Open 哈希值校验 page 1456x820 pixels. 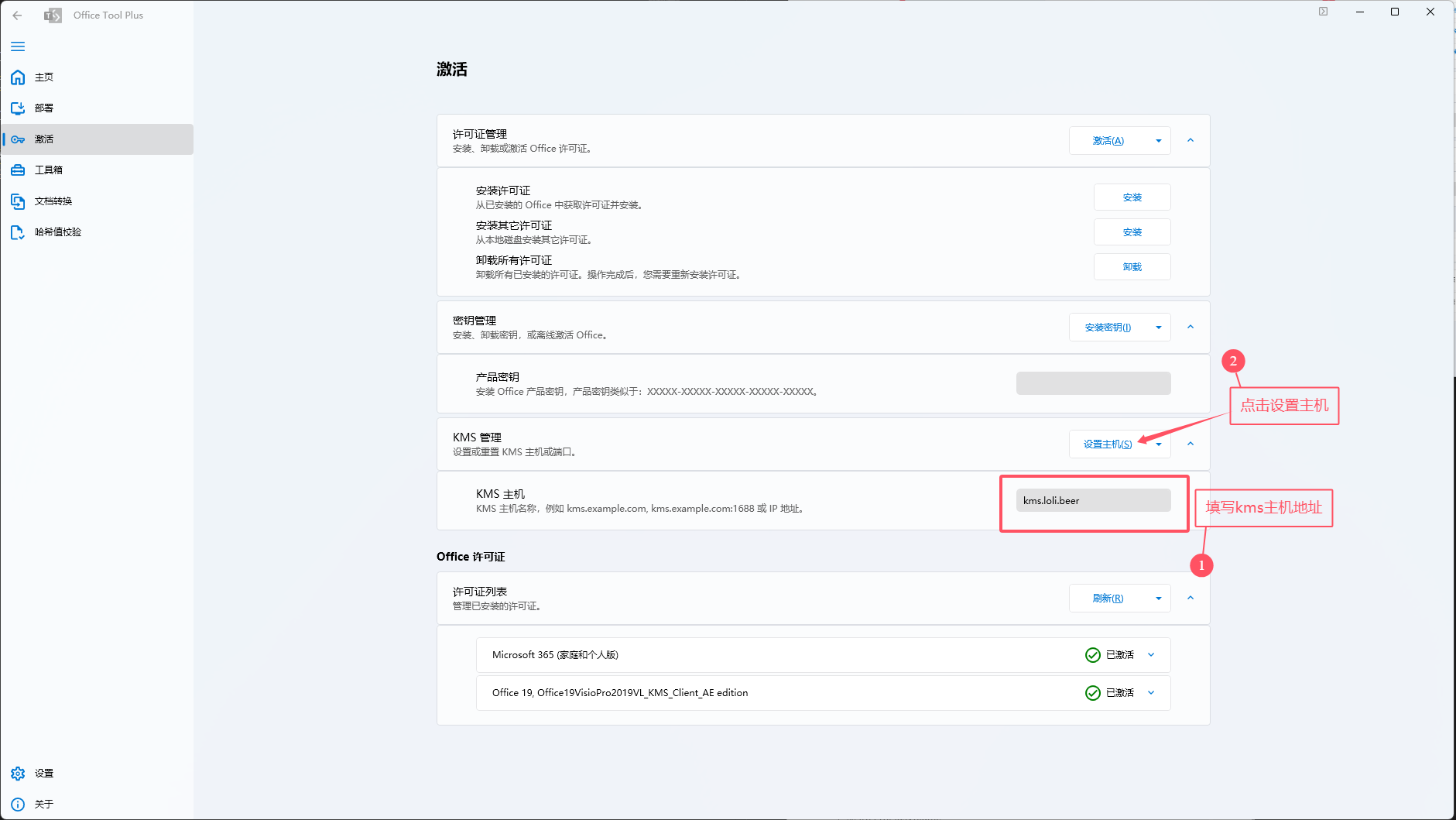point(98,232)
